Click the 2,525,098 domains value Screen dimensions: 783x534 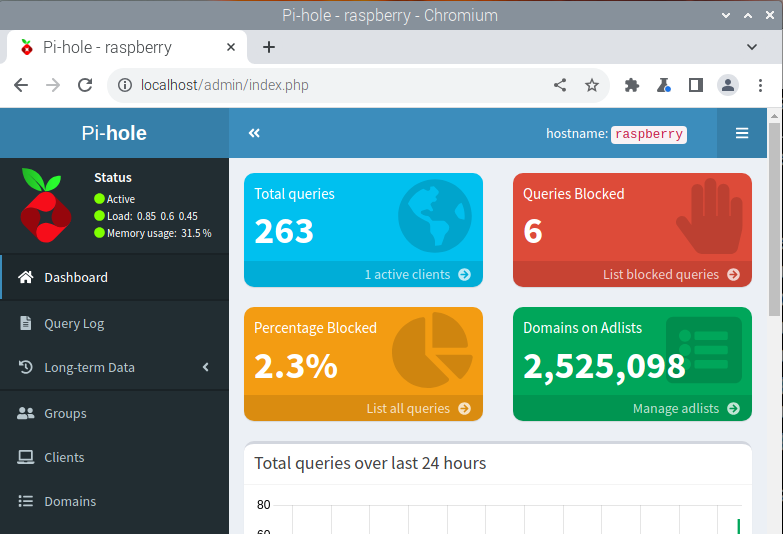tap(604, 366)
